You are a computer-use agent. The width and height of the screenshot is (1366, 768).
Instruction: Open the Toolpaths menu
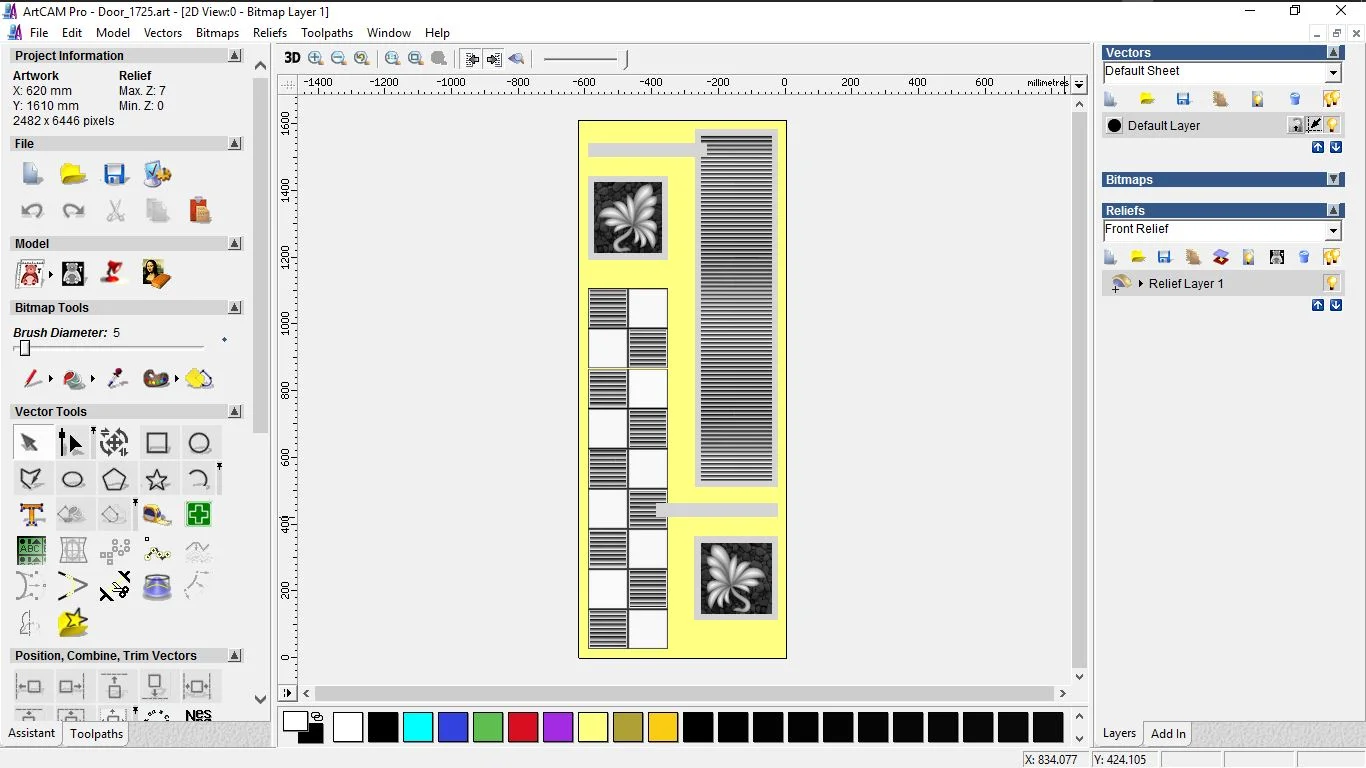326,33
